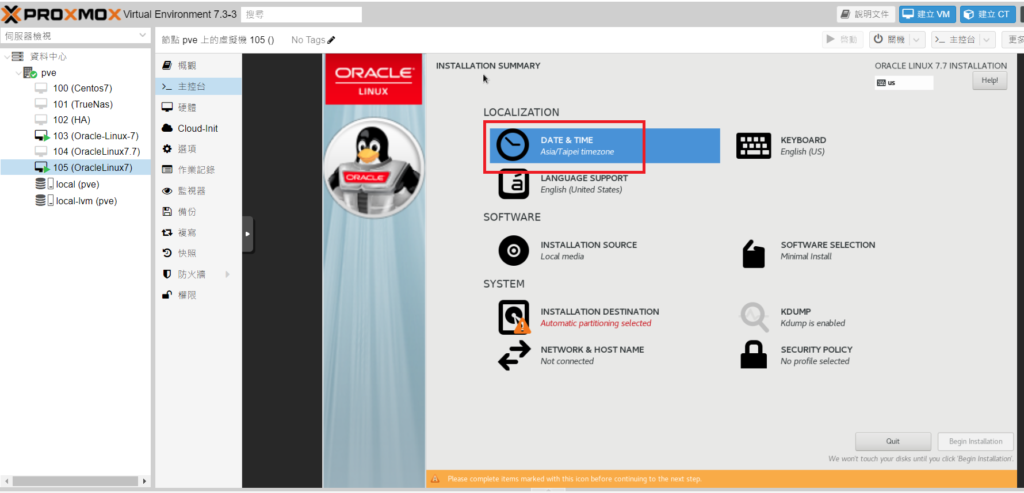Select VM 103 (Oracle-Linux-7) in tree
1024x493 pixels.
[x=95, y=136]
